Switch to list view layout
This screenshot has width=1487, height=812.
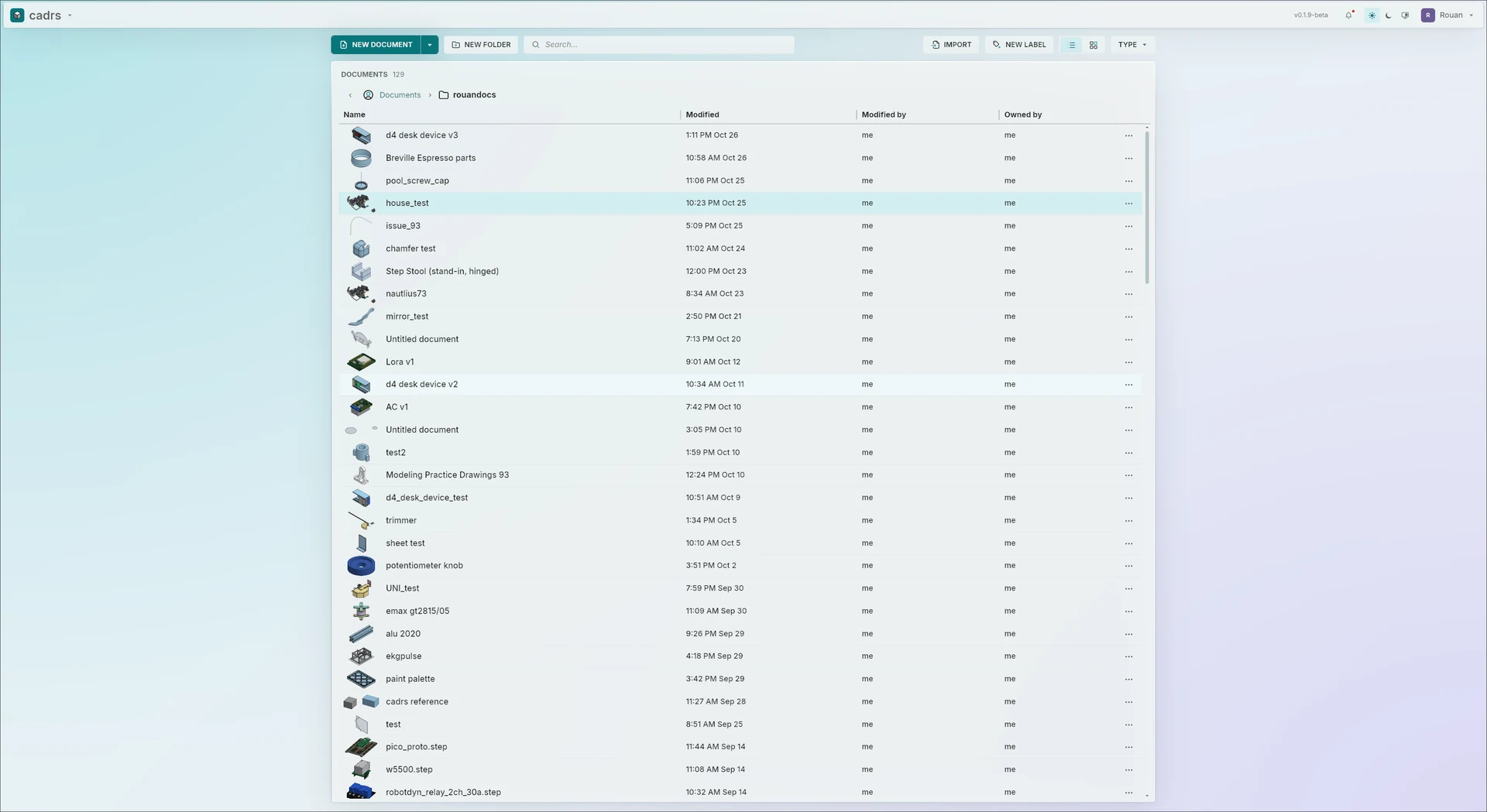(1072, 45)
